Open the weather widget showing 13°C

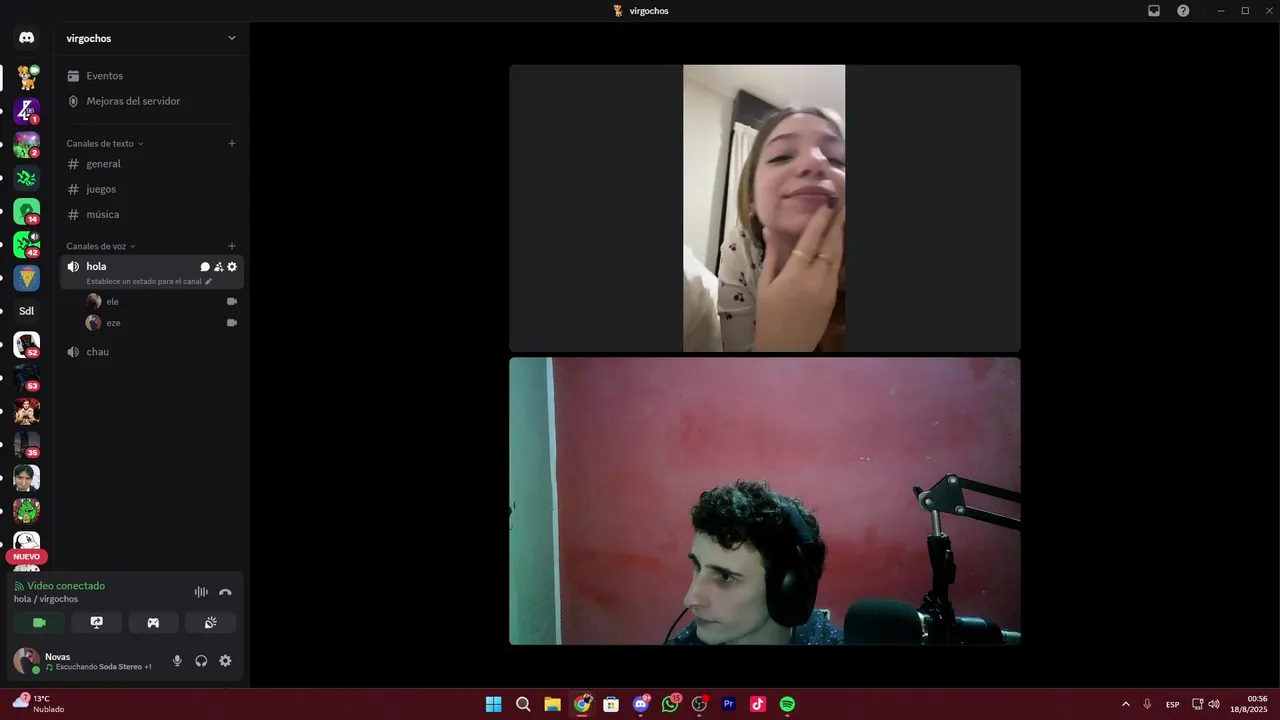pyautogui.click(x=39, y=704)
